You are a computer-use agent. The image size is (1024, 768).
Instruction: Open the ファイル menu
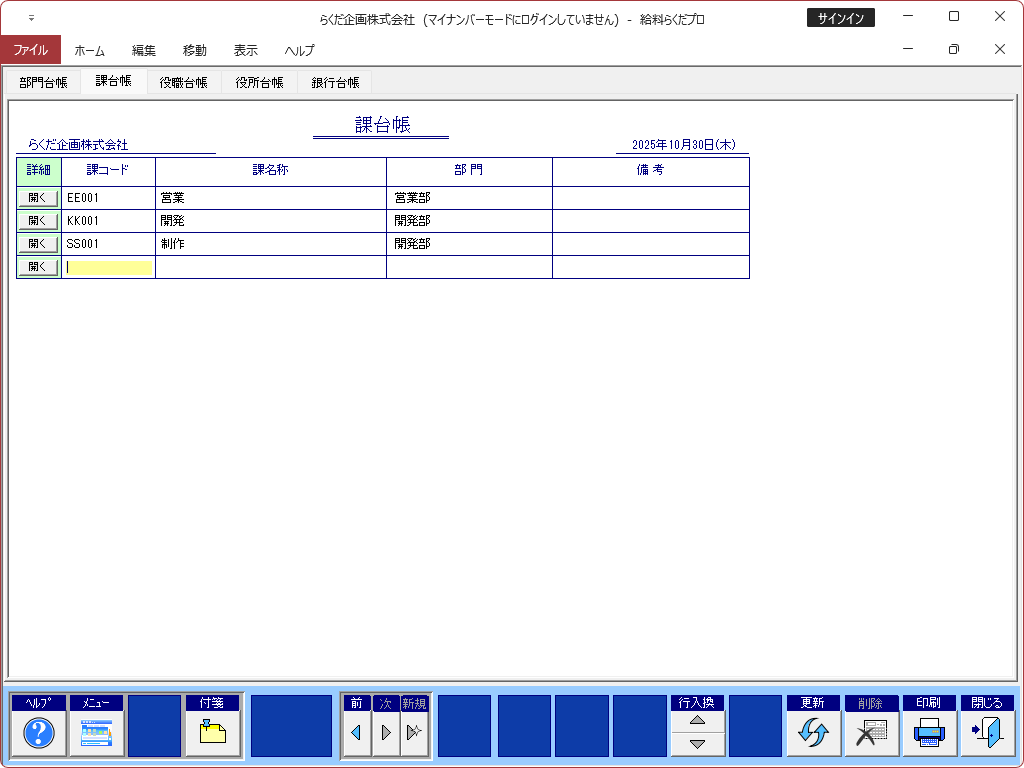pos(30,50)
